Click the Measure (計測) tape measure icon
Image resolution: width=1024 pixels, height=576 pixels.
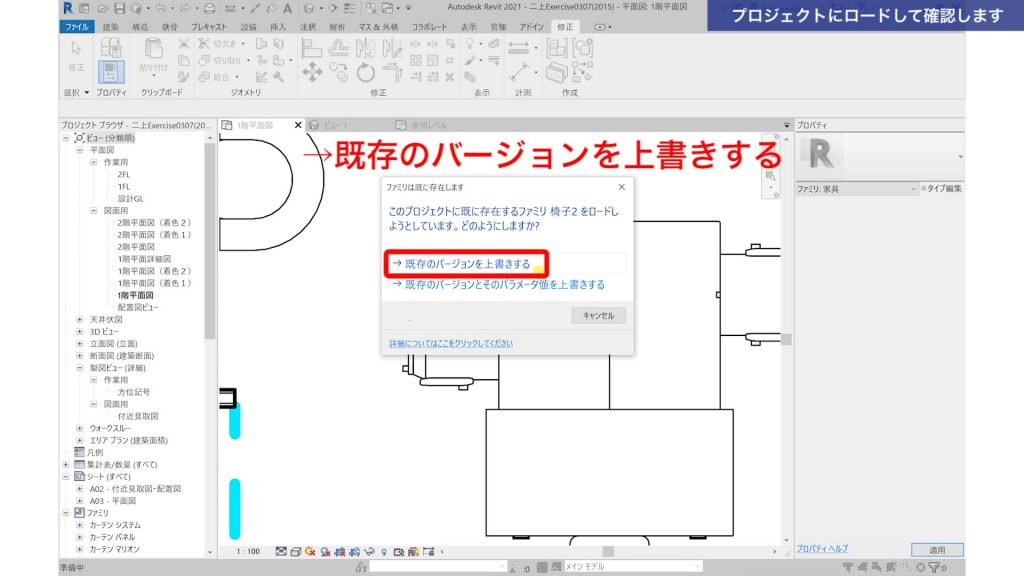click(x=519, y=71)
